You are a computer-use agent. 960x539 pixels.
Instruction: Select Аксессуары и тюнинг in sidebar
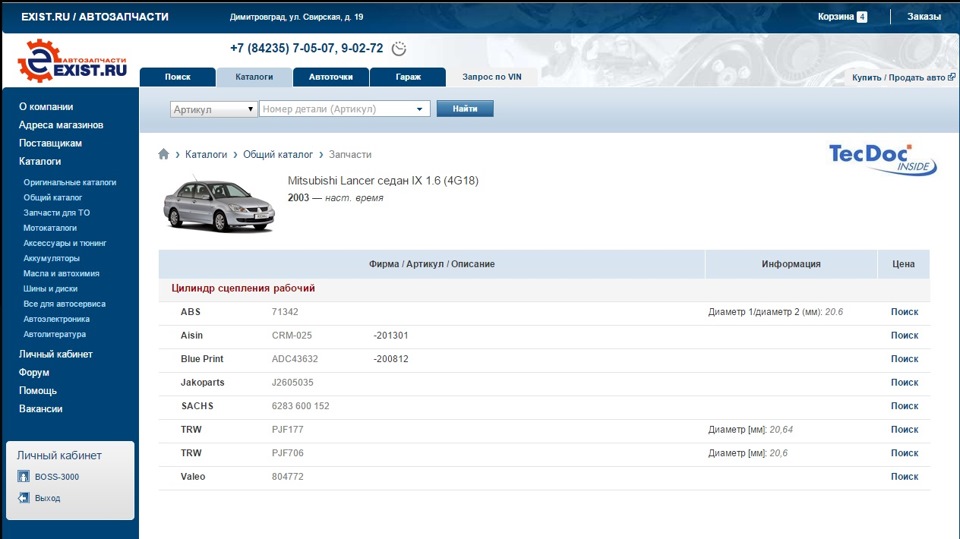[65, 243]
